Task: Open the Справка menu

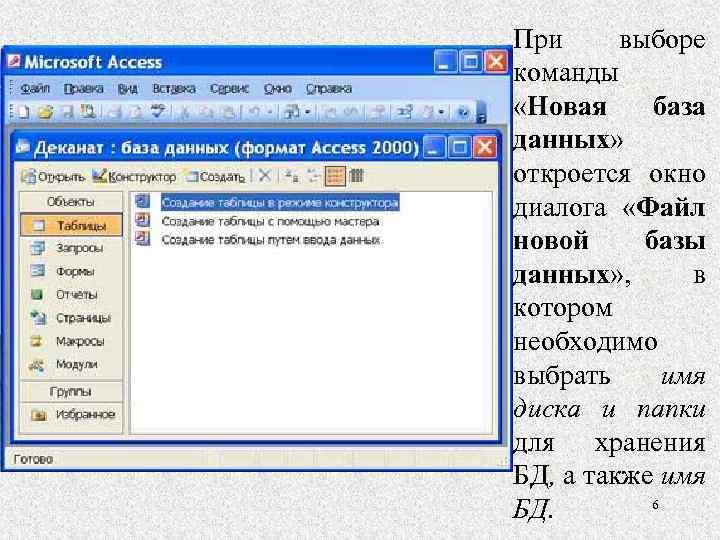Action: point(329,88)
